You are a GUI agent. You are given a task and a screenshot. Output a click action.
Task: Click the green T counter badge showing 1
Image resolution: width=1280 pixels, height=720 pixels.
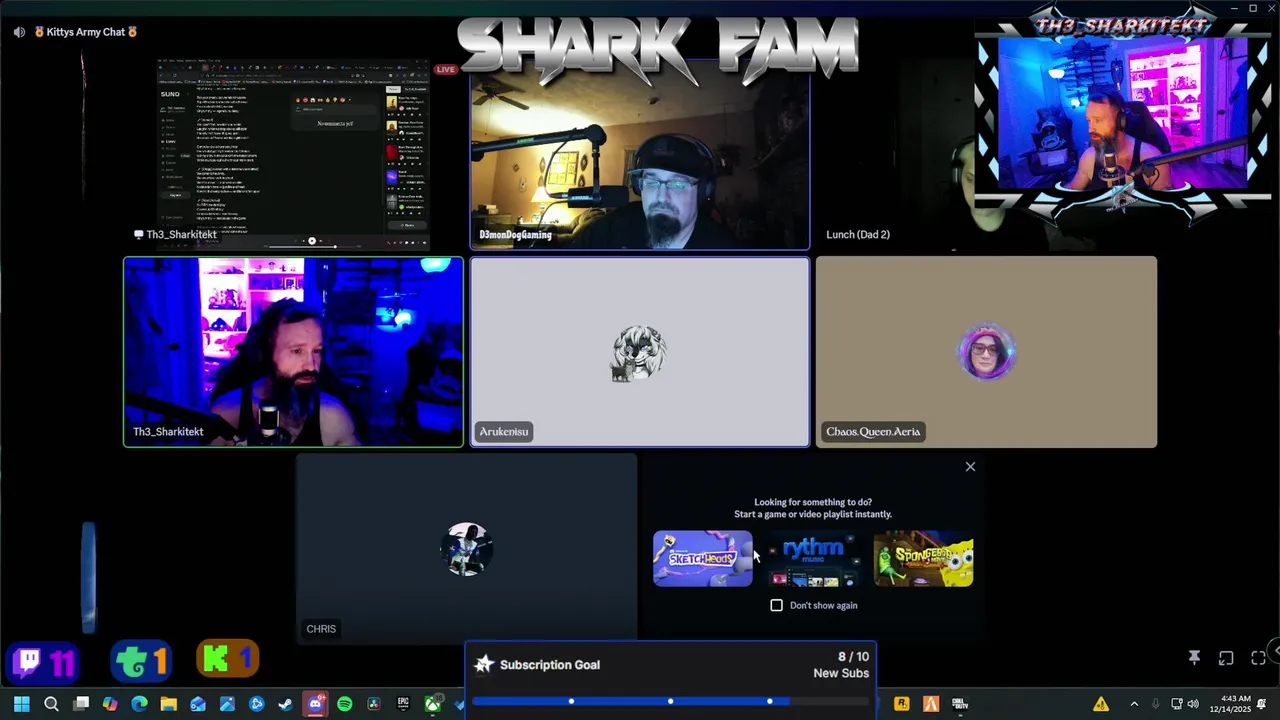(x=141, y=661)
